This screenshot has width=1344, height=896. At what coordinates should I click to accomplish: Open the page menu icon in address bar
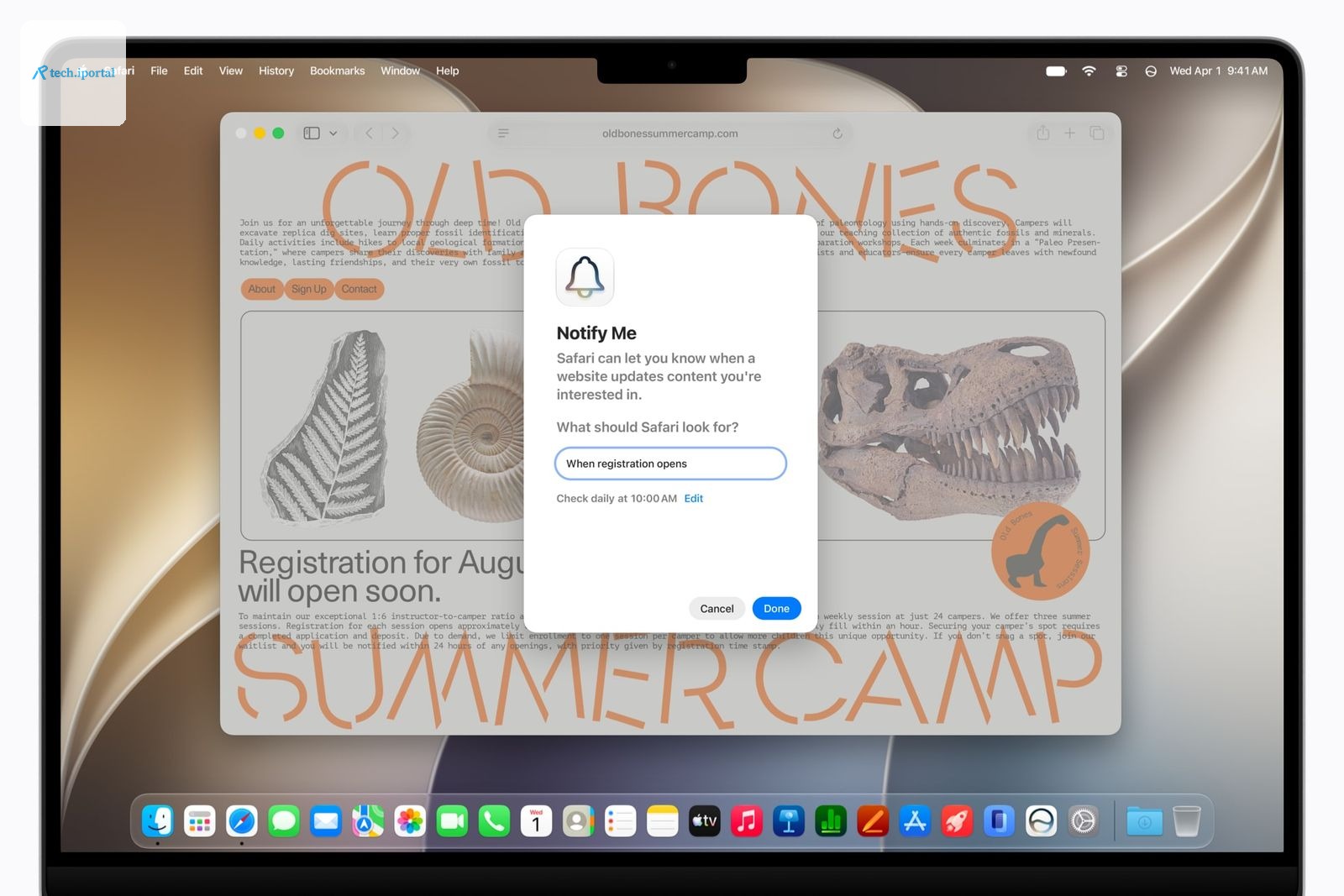tap(503, 134)
